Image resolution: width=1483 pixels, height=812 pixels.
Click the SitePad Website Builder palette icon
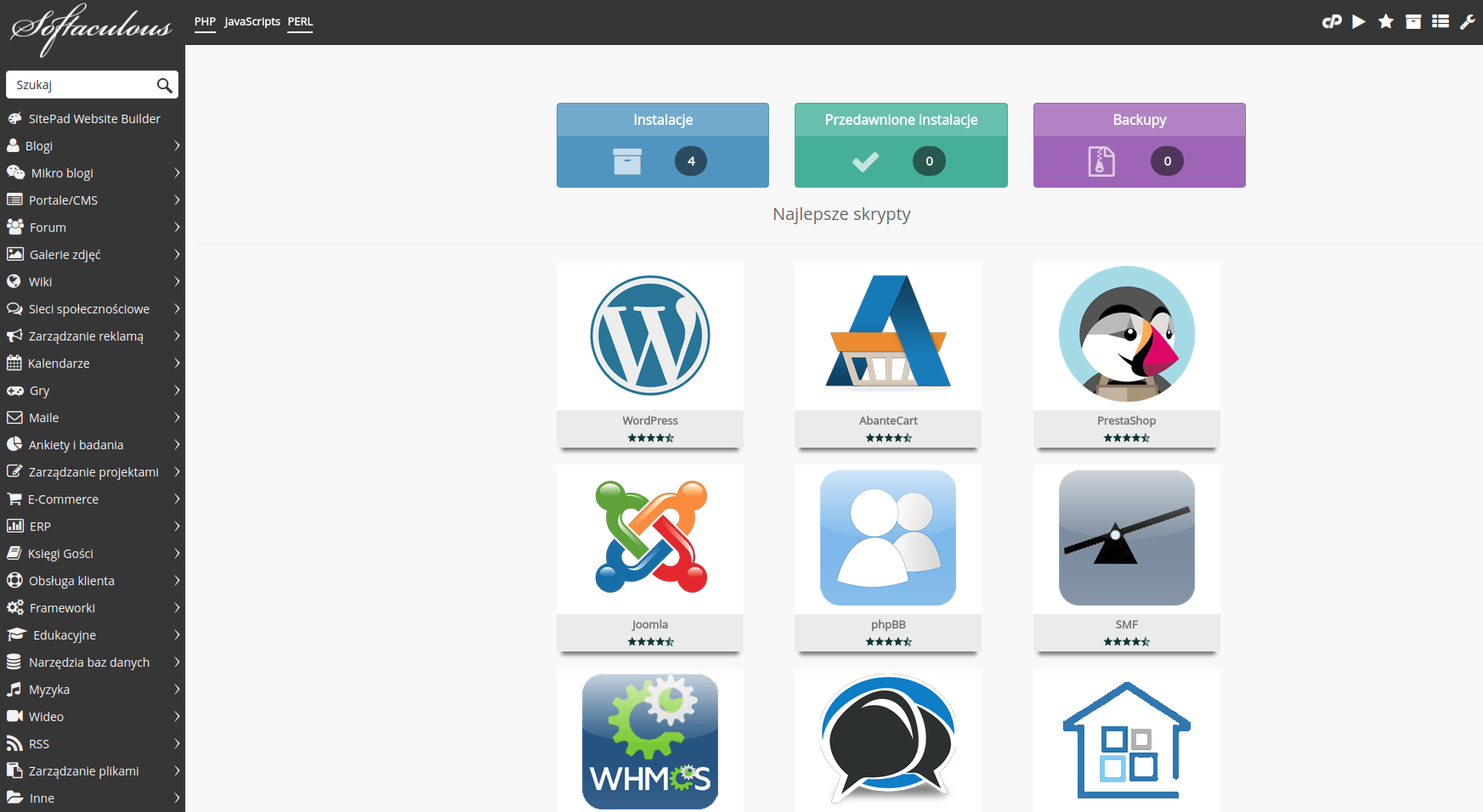click(x=14, y=118)
